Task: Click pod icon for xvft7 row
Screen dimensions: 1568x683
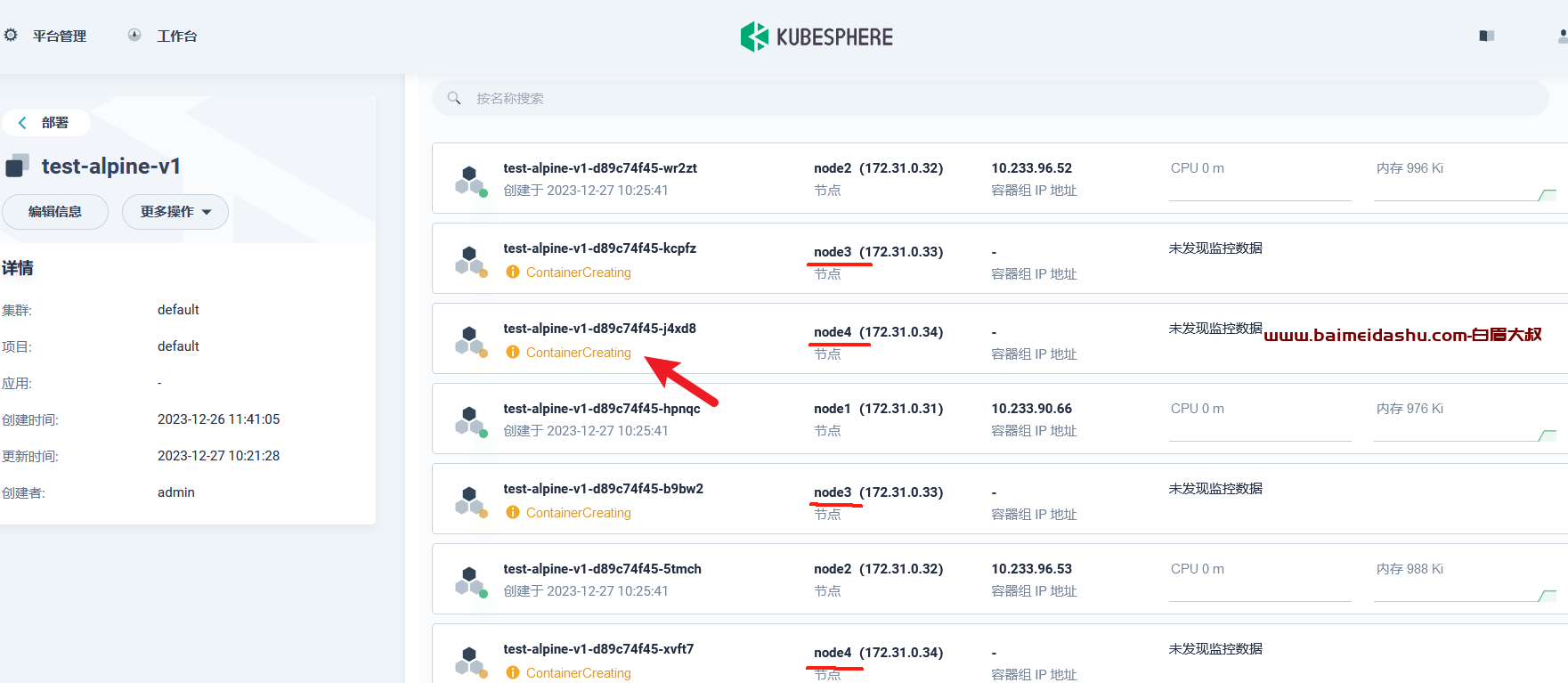Action: (470, 662)
